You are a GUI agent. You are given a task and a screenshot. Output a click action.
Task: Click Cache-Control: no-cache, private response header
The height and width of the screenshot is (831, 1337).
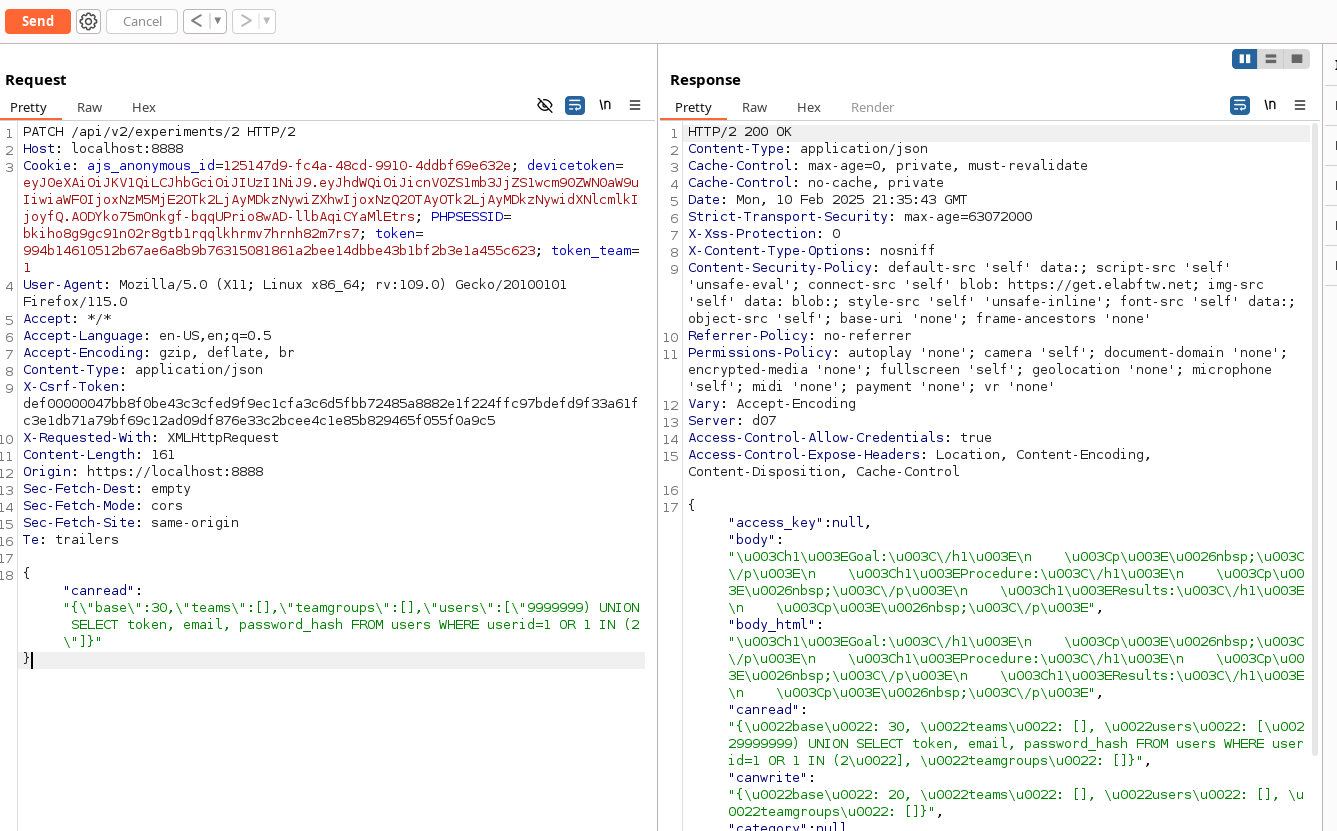816,182
